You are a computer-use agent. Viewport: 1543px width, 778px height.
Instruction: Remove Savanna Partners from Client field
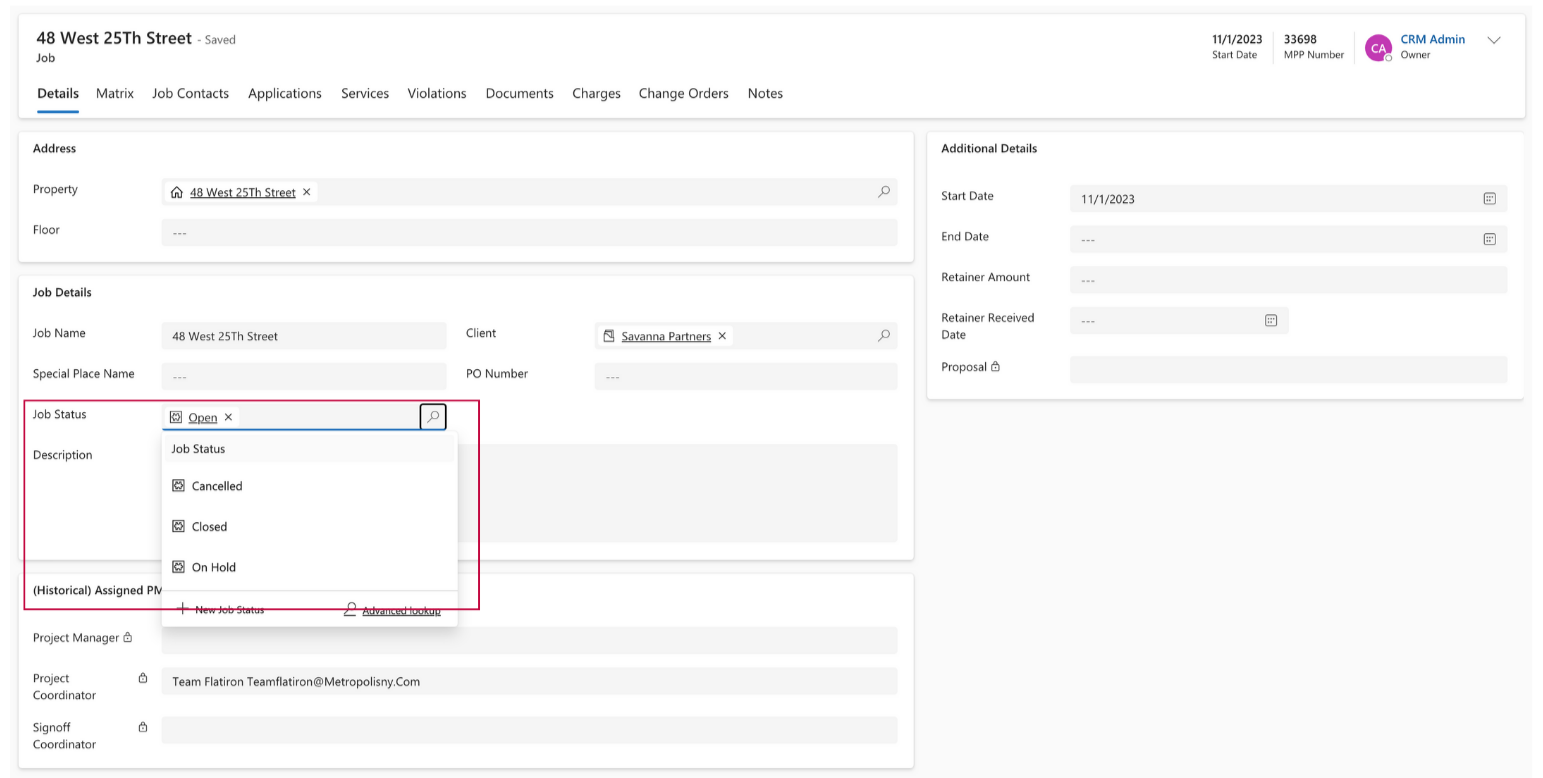click(722, 336)
